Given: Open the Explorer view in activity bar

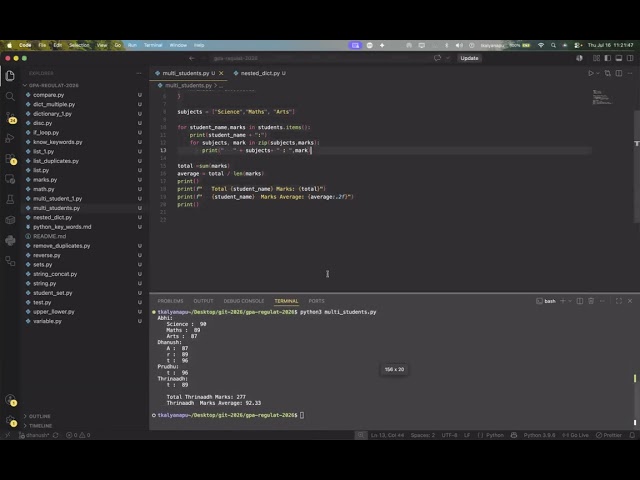Looking at the screenshot, I should (x=10, y=76).
